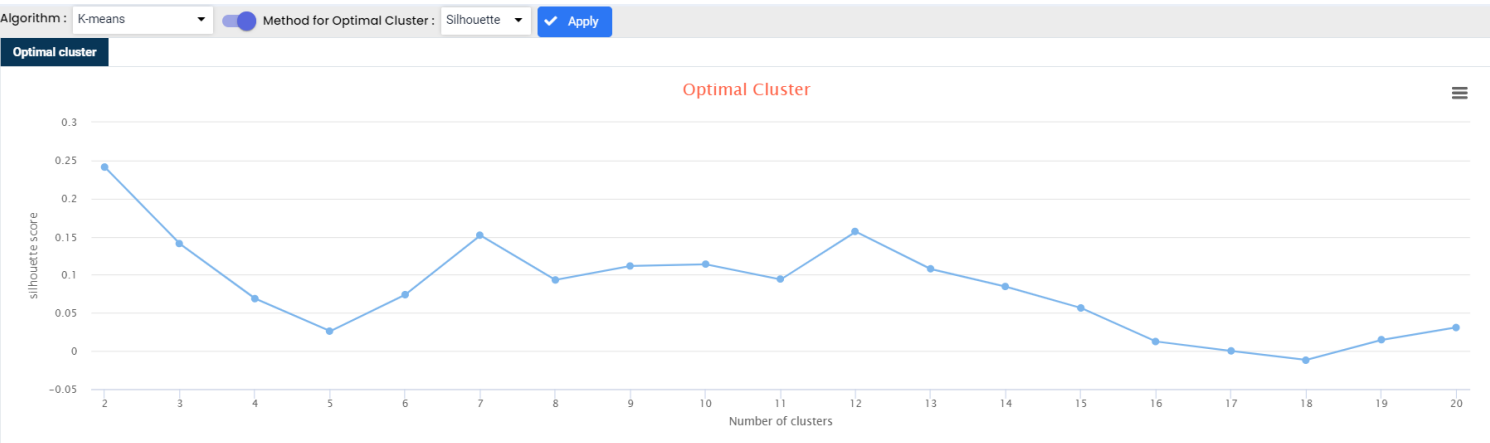Select the peak point at 12 clusters

point(855,231)
